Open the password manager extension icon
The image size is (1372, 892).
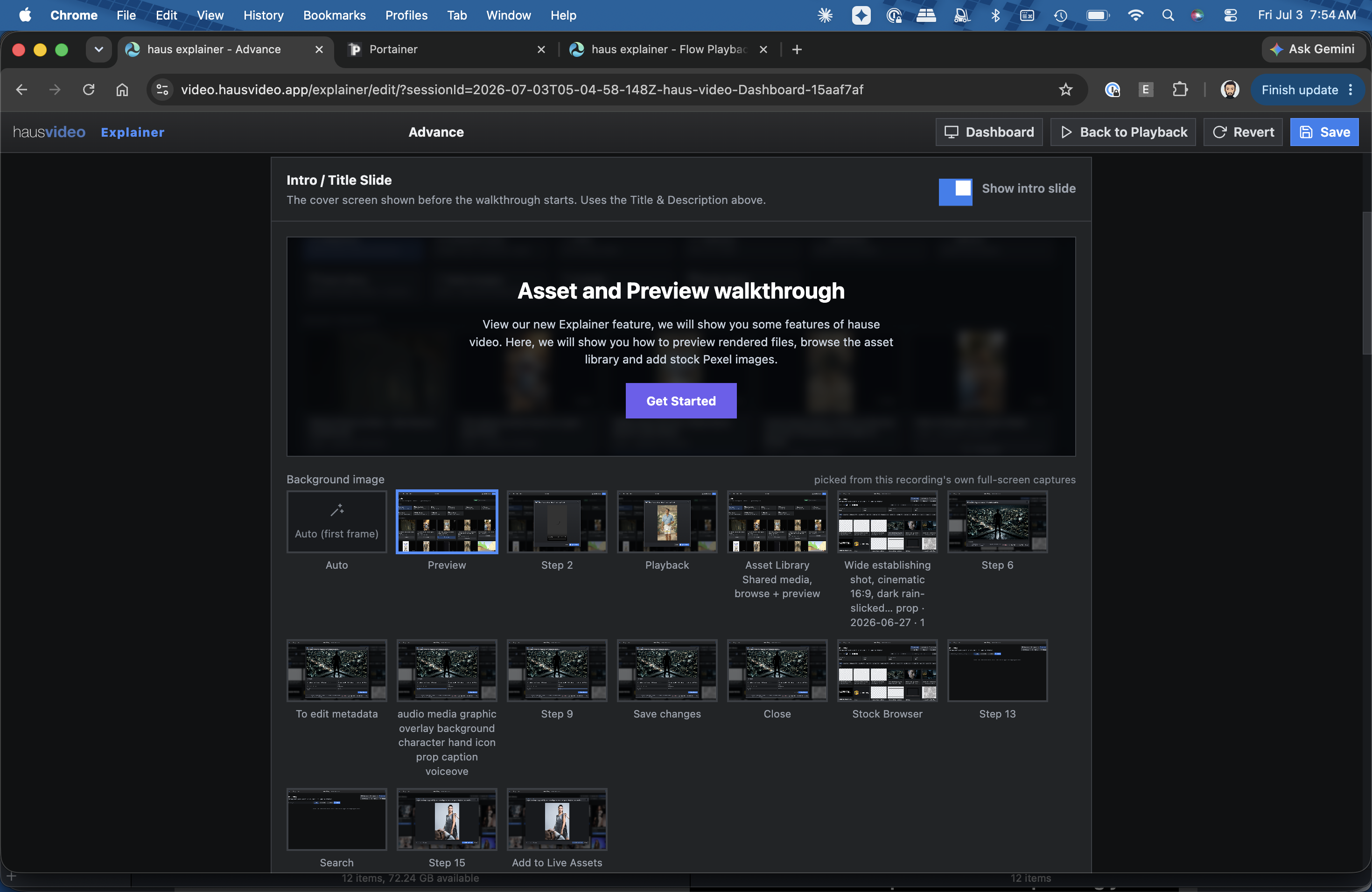[1112, 89]
